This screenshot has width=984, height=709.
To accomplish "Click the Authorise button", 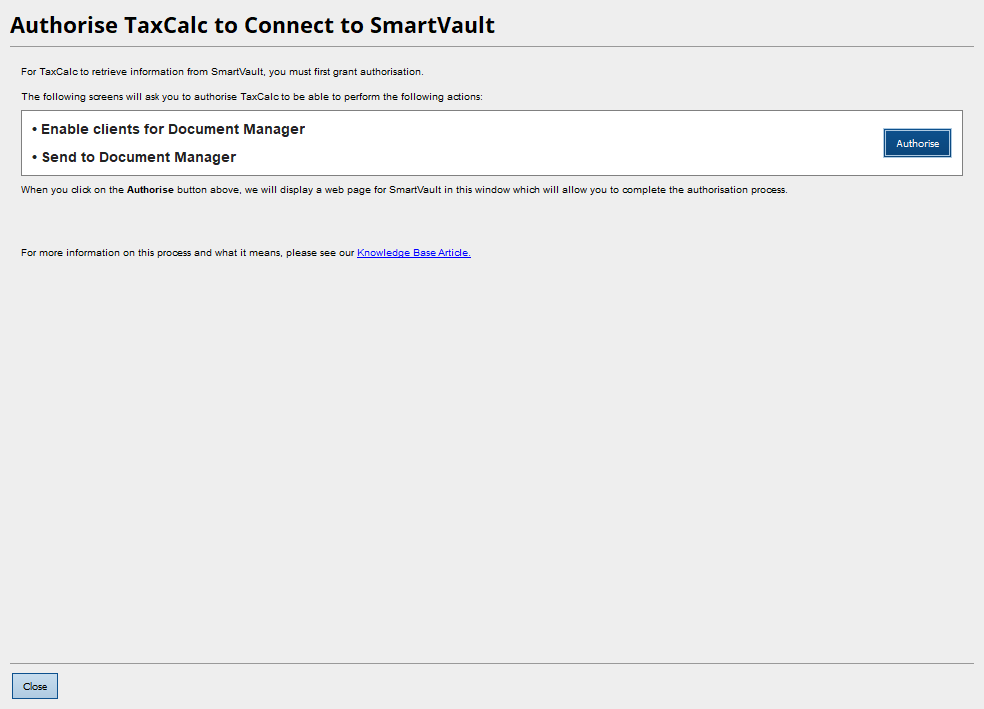I will click(x=917, y=143).
